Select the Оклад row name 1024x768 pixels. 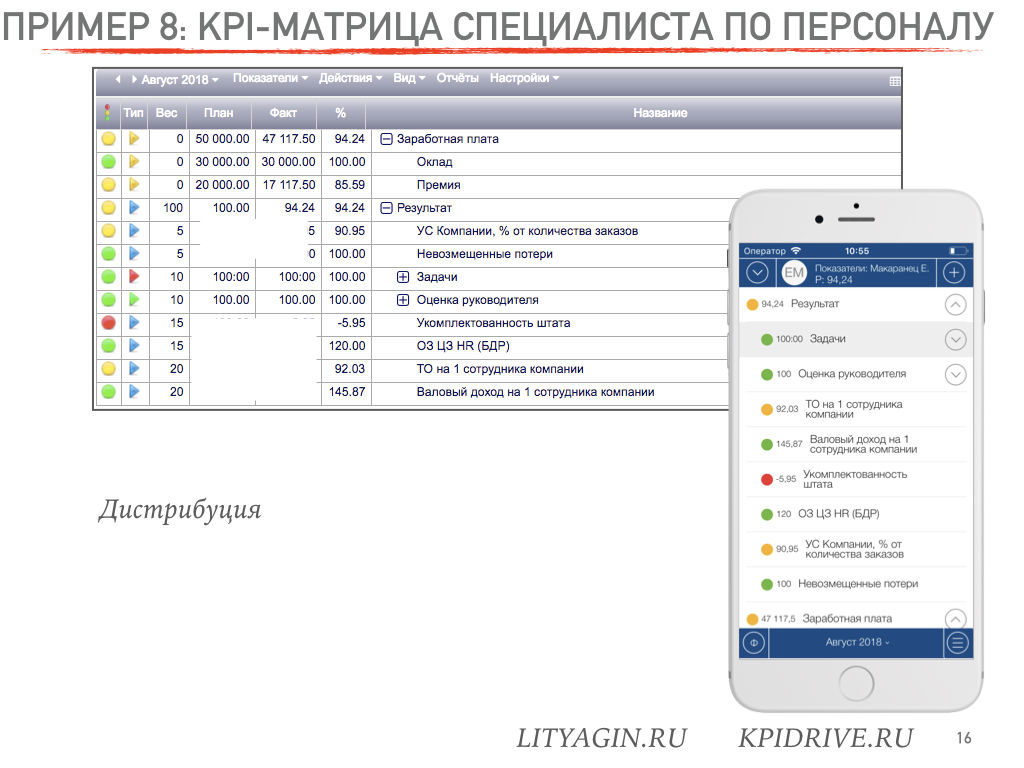[434, 162]
